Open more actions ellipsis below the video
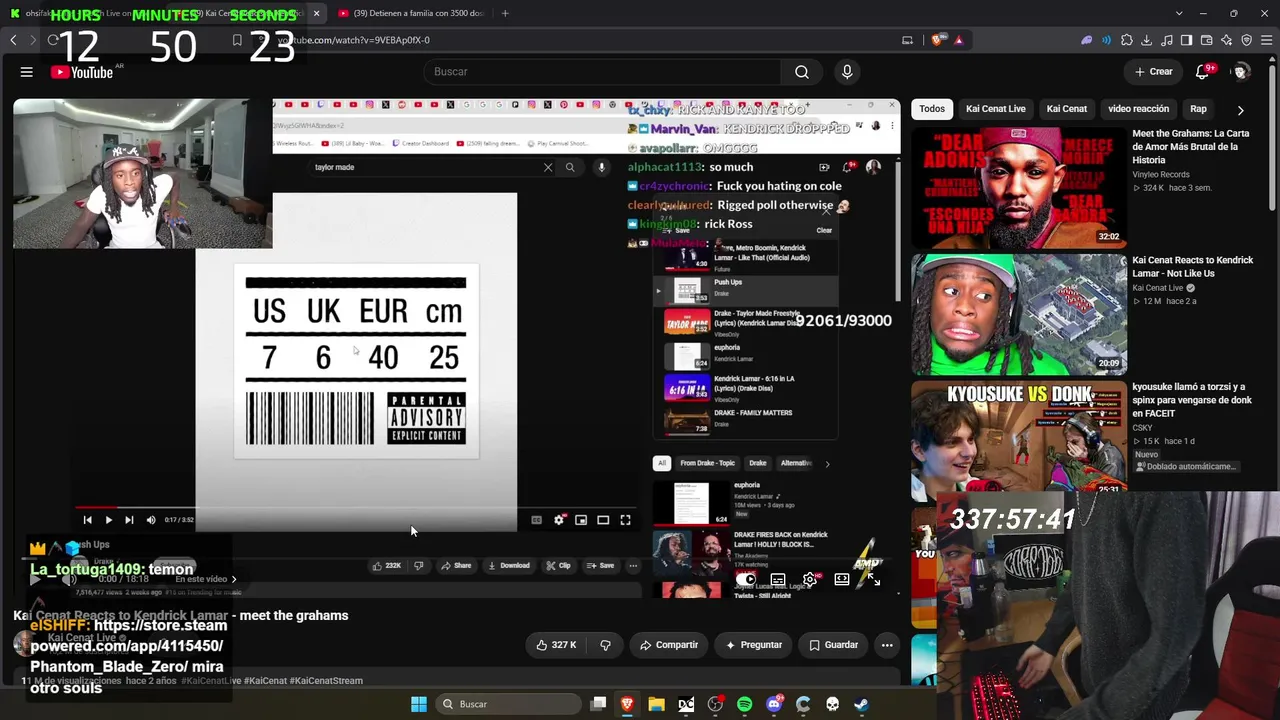Viewport: 1280px width, 720px height. click(887, 645)
